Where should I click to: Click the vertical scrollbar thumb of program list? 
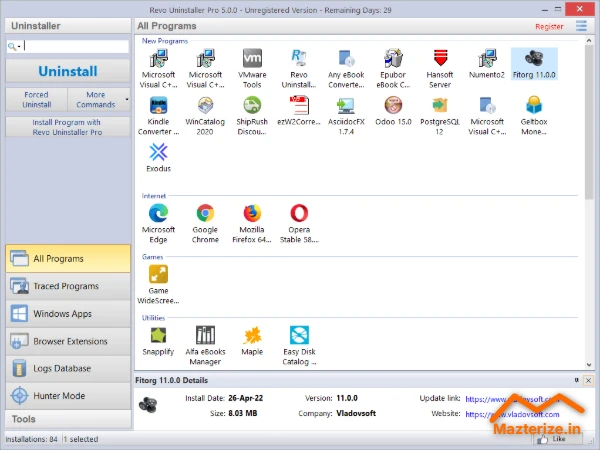pyautogui.click(x=589, y=121)
